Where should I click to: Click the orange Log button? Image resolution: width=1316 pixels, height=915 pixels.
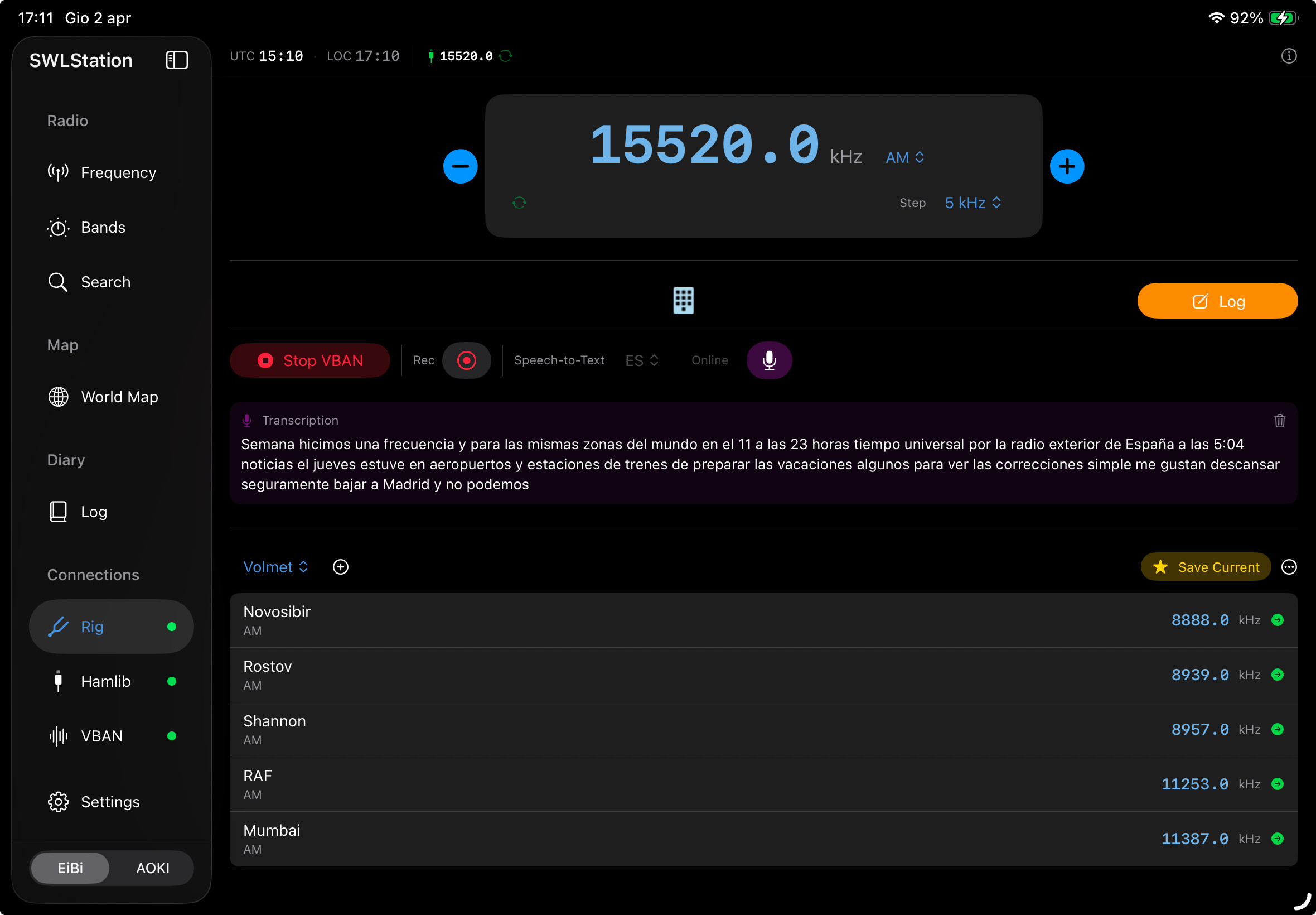(x=1217, y=300)
